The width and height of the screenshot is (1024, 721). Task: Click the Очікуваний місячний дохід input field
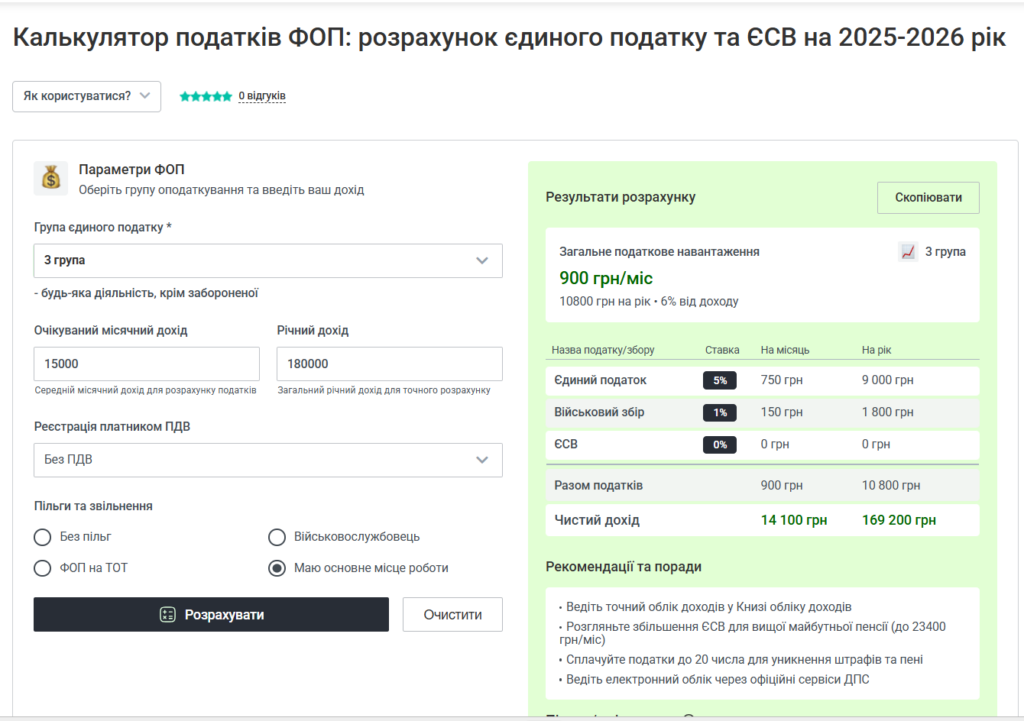tap(147, 364)
